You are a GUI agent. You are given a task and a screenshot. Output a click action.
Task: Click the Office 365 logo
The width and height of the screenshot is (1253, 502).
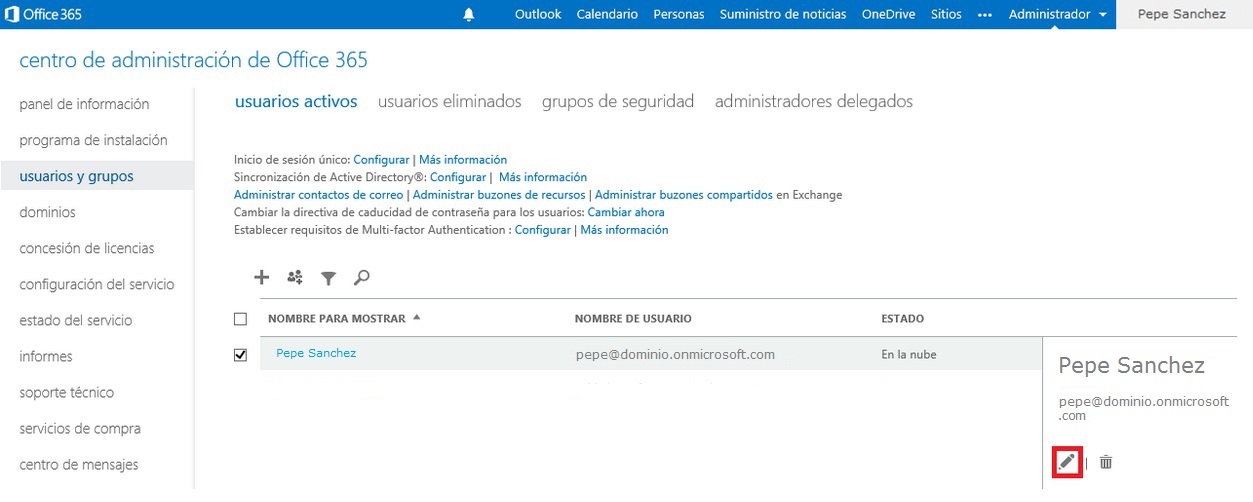coord(43,14)
